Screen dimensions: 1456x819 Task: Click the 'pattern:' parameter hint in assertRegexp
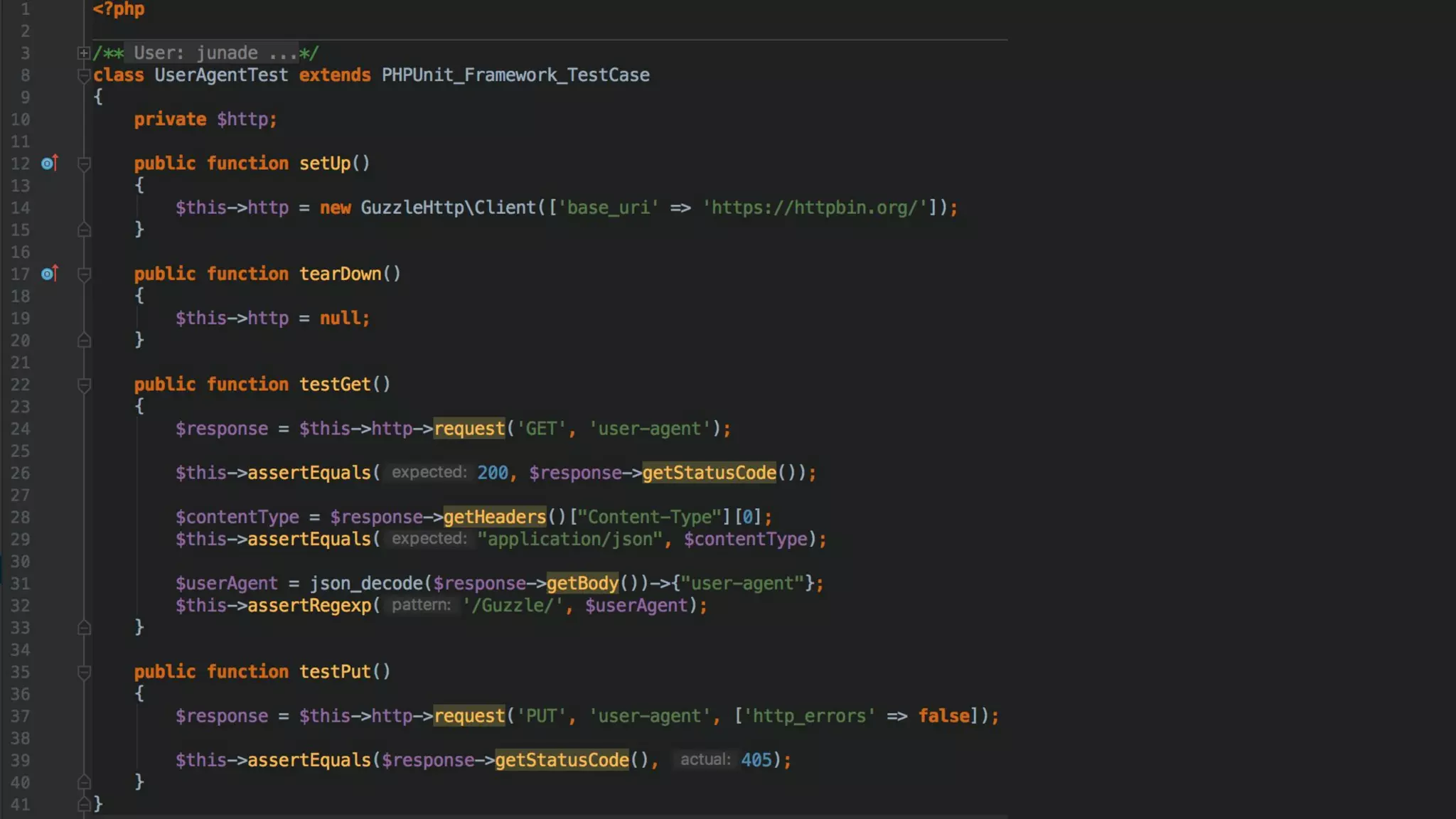(x=421, y=605)
